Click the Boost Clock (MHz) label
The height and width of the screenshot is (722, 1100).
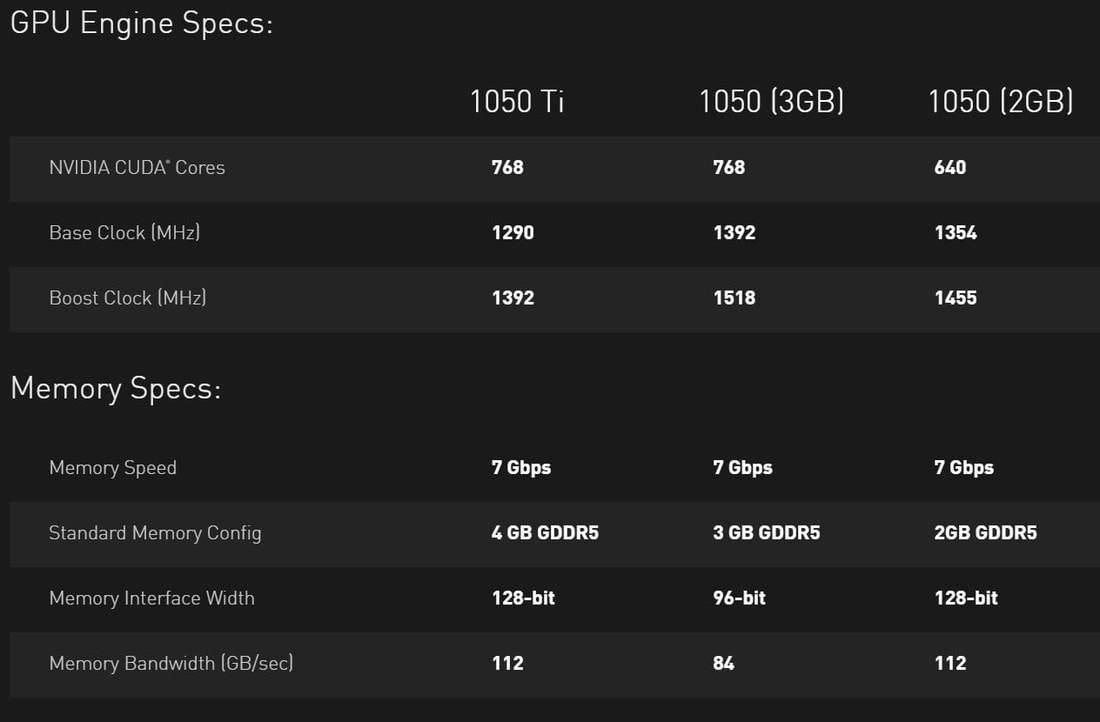(128, 298)
